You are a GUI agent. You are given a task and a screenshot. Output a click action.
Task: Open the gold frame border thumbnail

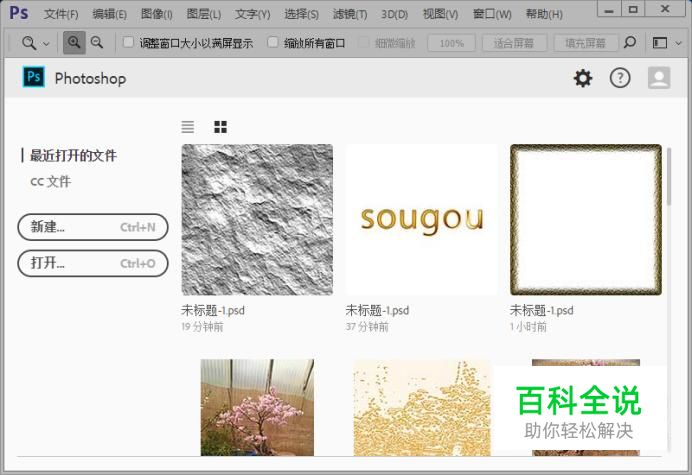tap(586, 219)
